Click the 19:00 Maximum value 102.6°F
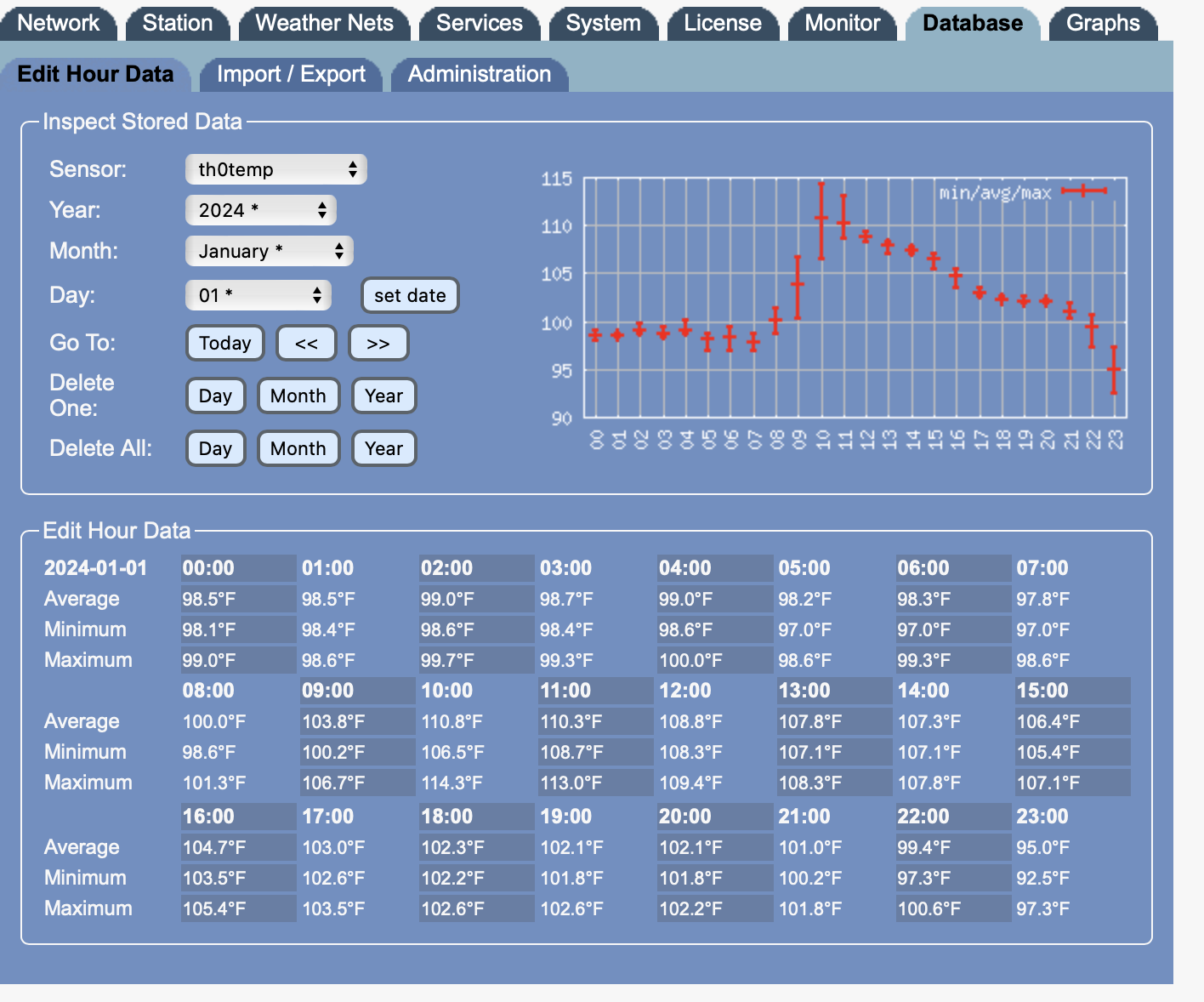 tap(571, 908)
